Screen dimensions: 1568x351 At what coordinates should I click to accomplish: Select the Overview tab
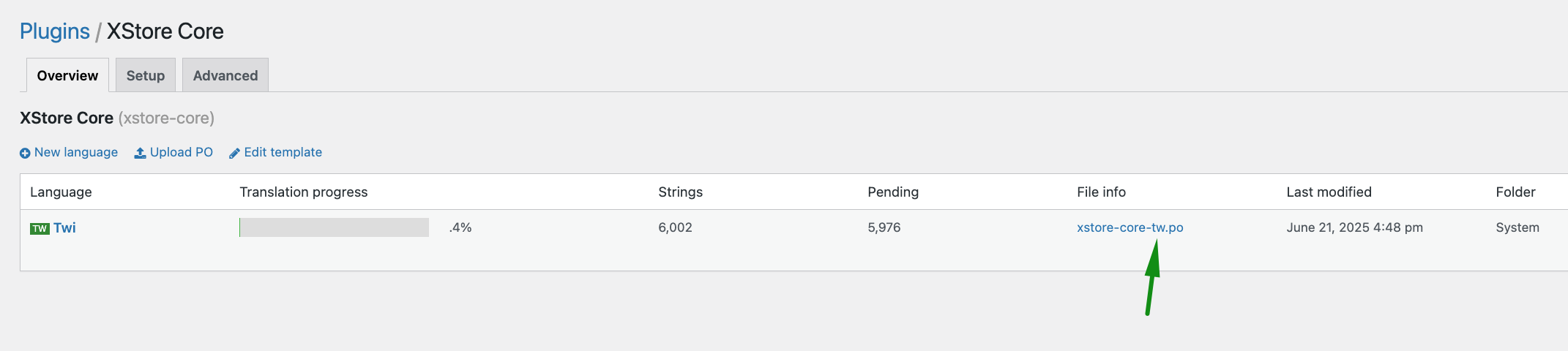pos(67,75)
